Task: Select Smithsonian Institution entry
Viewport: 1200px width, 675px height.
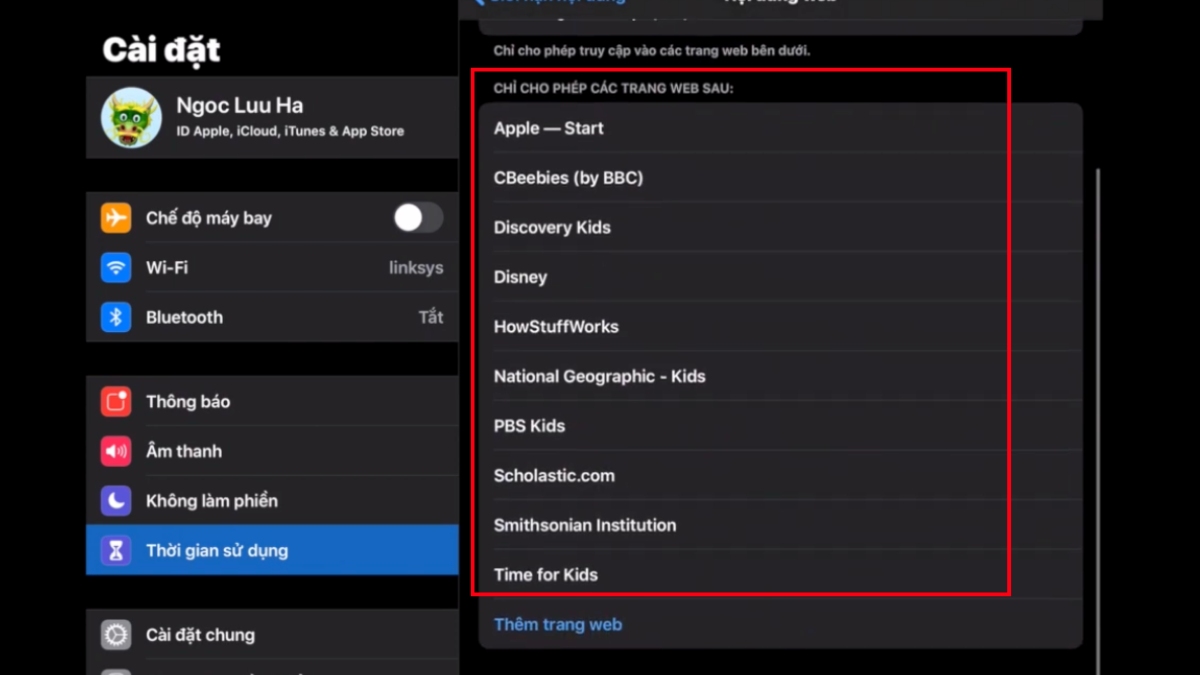Action: tap(781, 525)
